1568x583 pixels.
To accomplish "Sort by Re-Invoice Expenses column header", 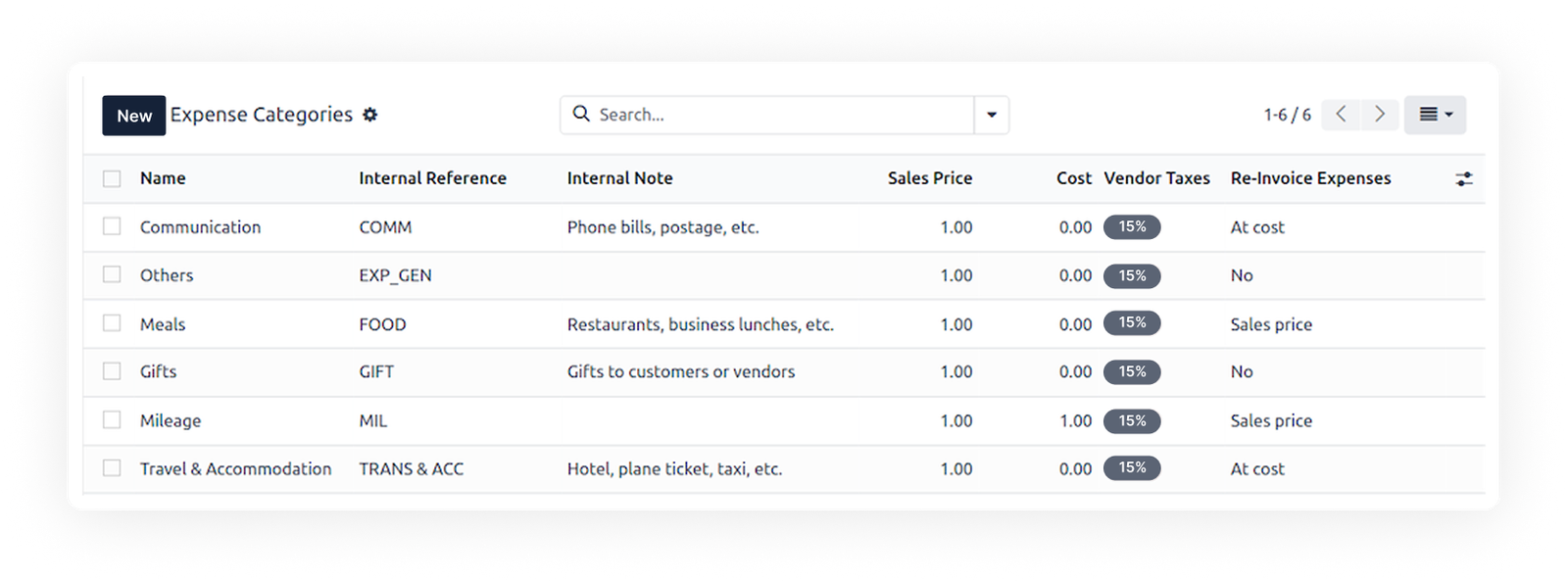I will pyautogui.click(x=1310, y=178).
